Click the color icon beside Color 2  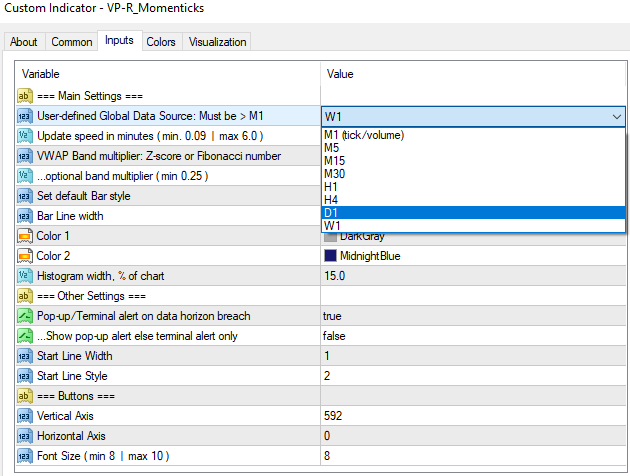pyautogui.click(x=26, y=256)
